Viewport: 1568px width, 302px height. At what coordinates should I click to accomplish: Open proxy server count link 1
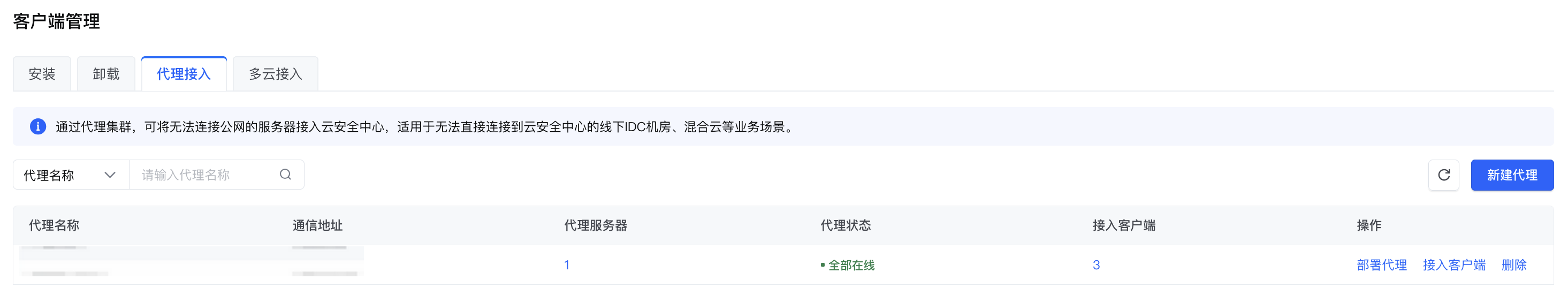point(567,265)
